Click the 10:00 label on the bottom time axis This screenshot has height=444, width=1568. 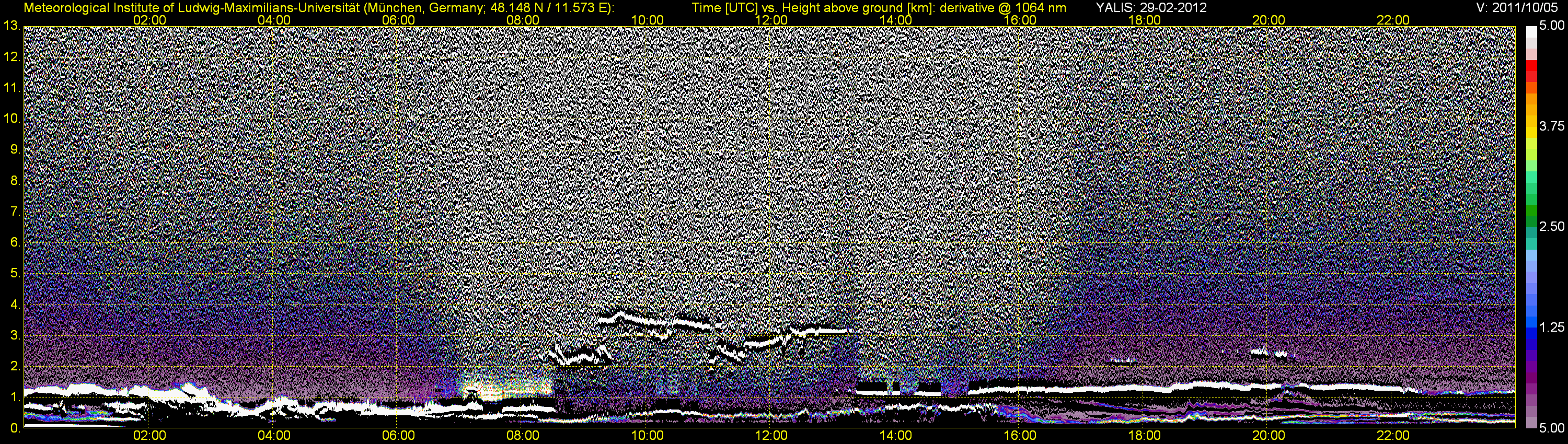(647, 436)
